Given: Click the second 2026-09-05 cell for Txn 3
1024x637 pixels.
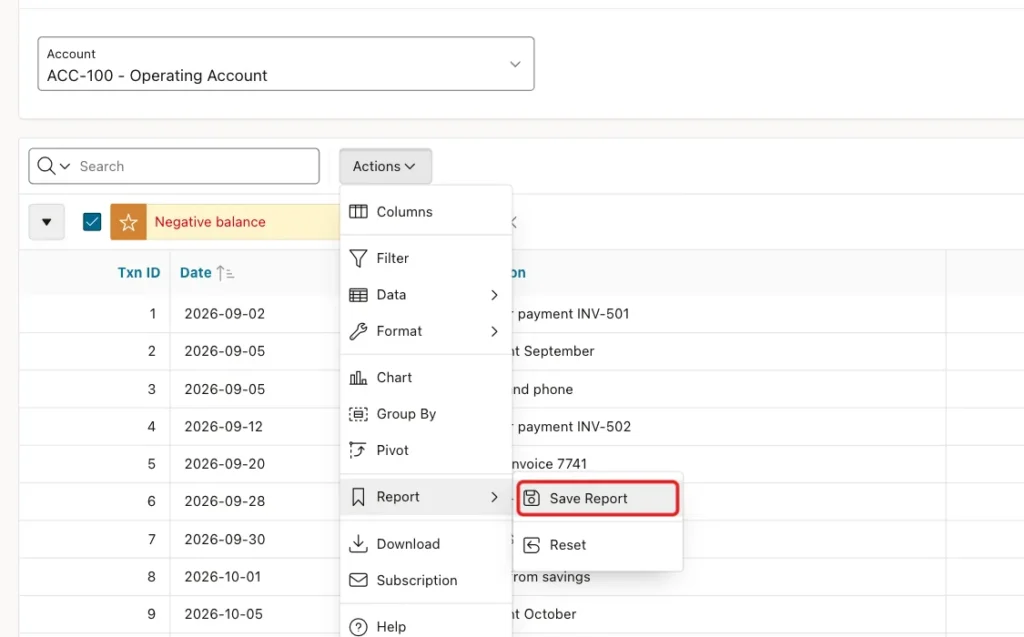Looking at the screenshot, I should tap(225, 389).
